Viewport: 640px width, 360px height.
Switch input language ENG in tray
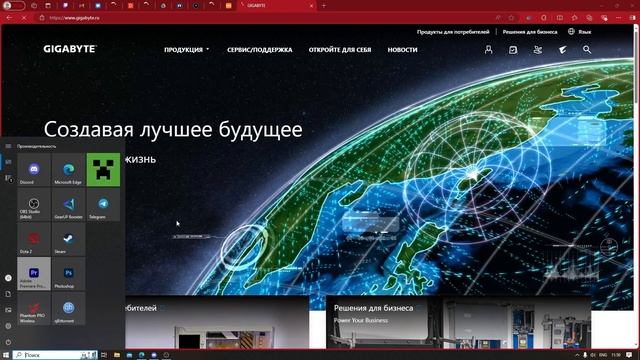tap(603, 355)
